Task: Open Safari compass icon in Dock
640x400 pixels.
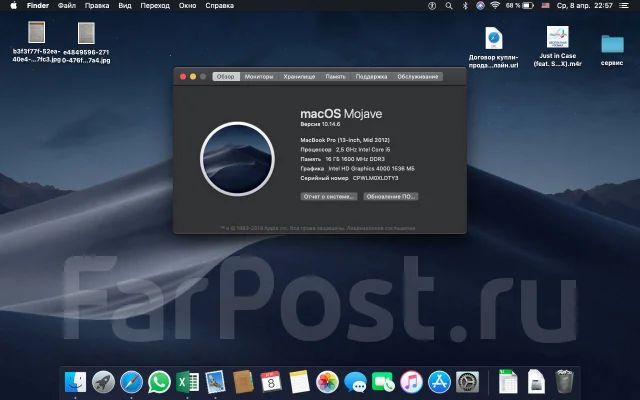Action: coord(131,382)
